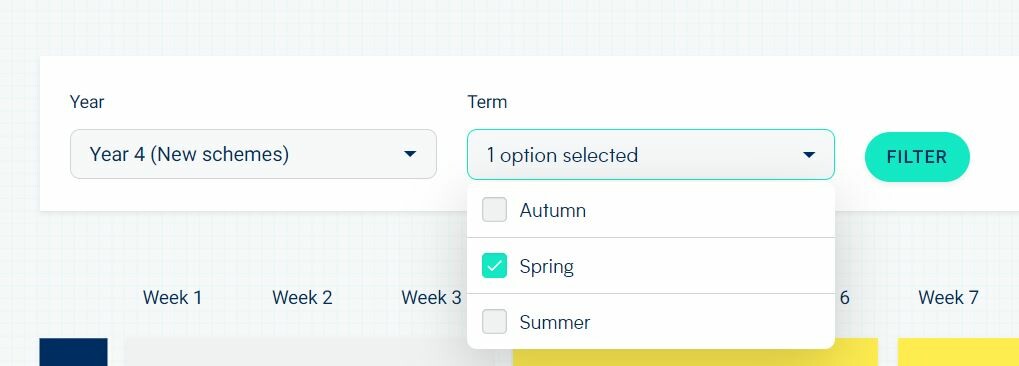
Task: Tick the Summer checkbox
Action: coord(494,322)
